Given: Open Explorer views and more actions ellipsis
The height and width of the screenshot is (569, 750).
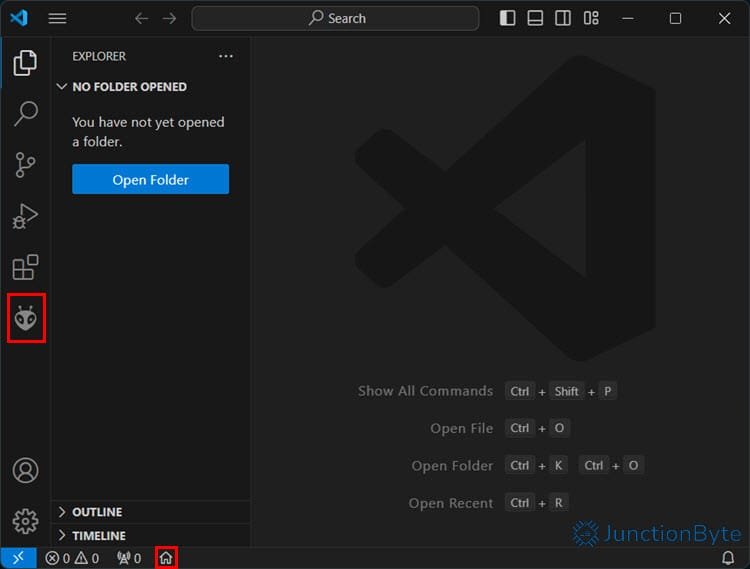Looking at the screenshot, I should [x=226, y=56].
